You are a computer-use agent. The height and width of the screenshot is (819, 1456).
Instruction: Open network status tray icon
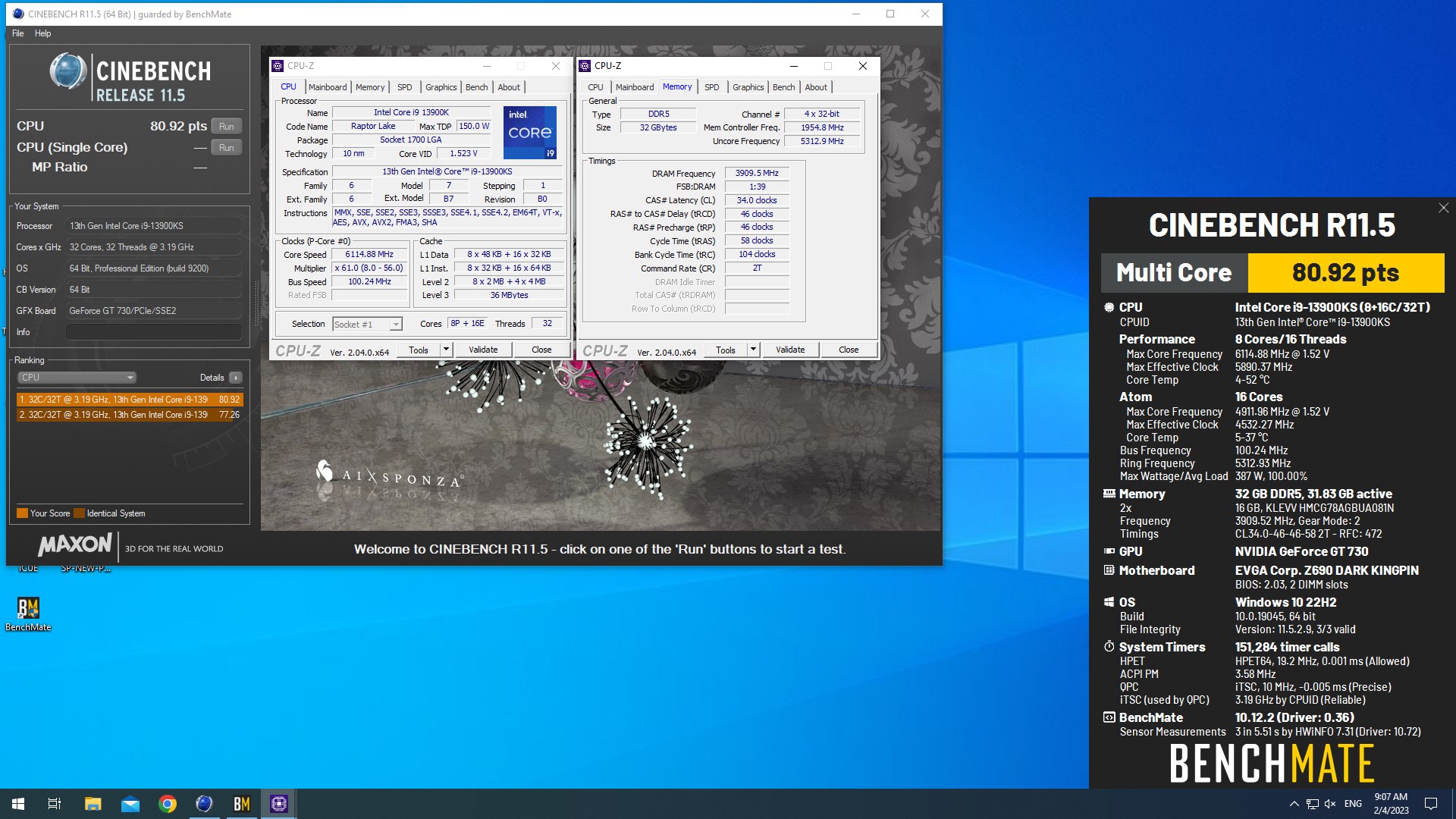tap(1312, 804)
